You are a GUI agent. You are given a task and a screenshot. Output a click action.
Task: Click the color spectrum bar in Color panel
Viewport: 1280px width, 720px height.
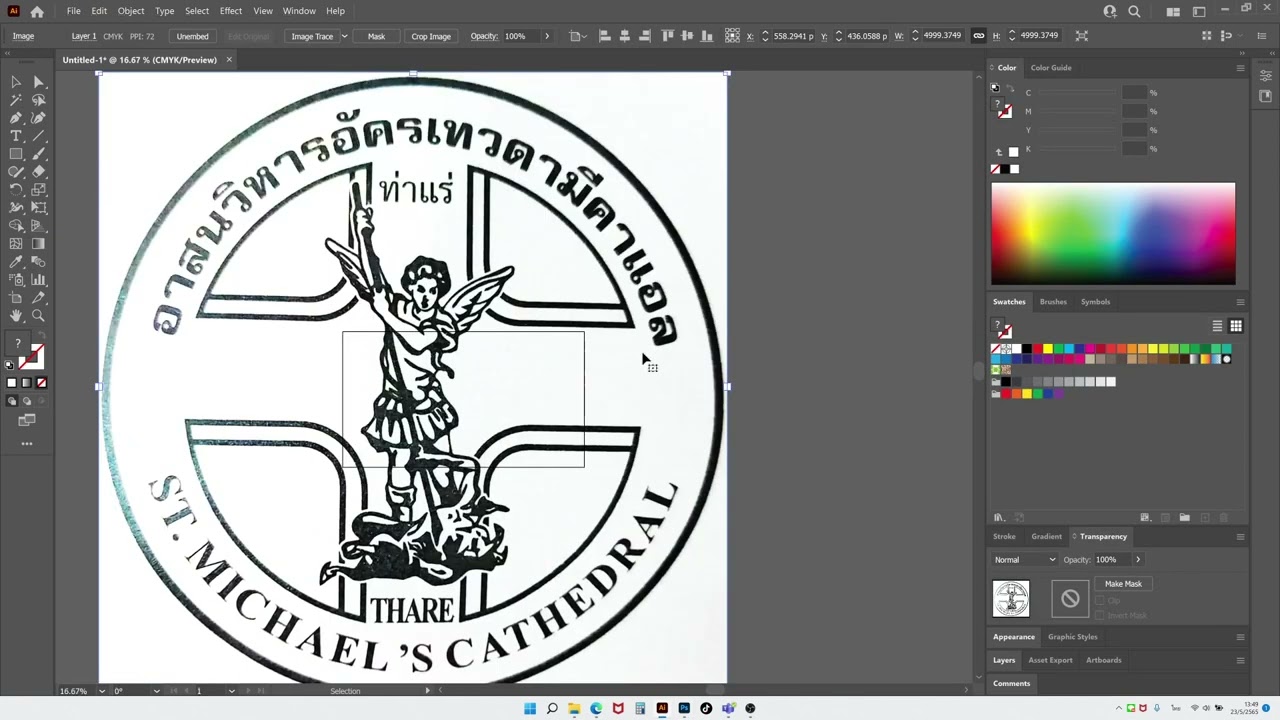click(x=1113, y=234)
